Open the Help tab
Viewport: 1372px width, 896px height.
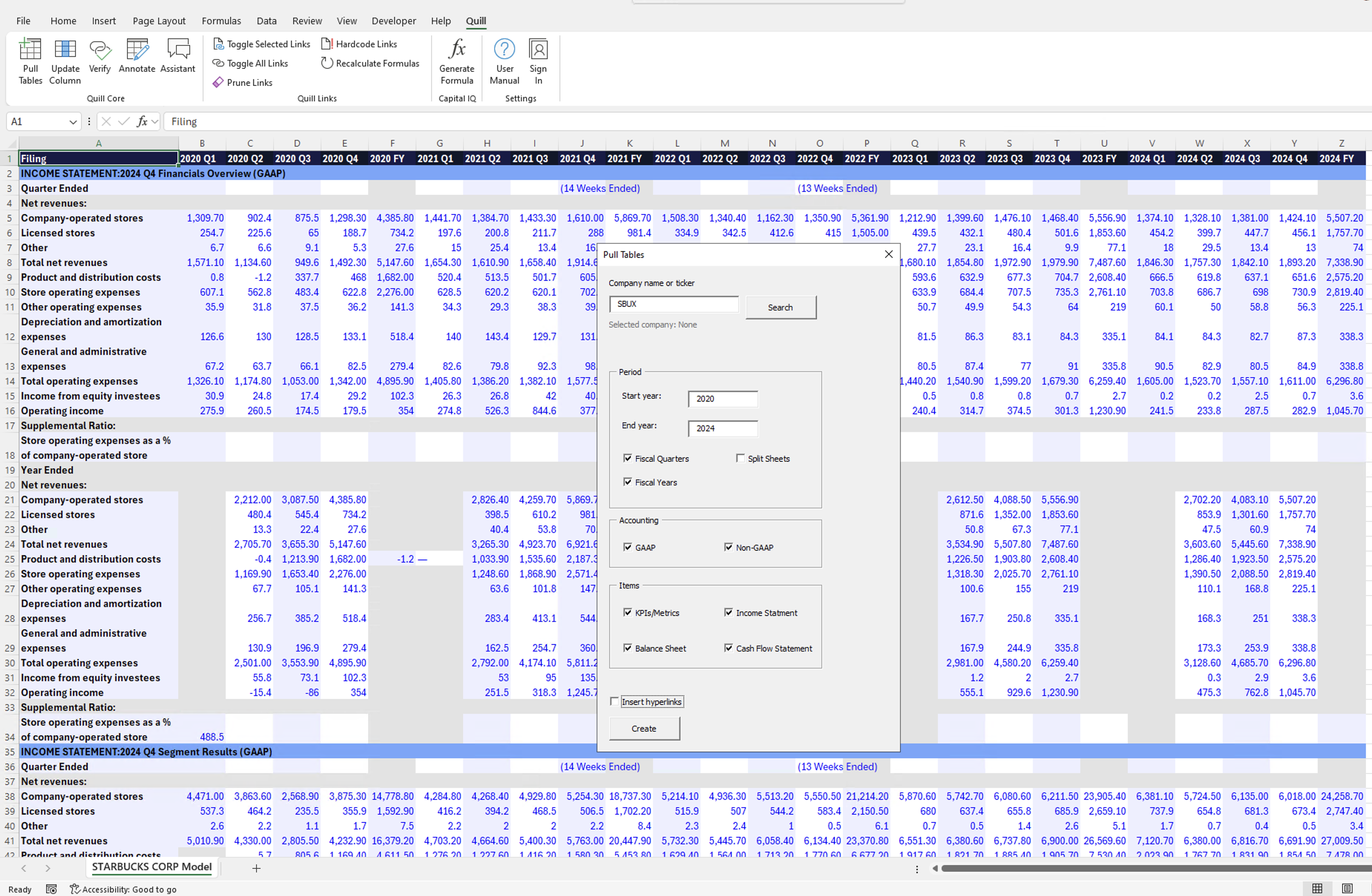click(x=440, y=21)
